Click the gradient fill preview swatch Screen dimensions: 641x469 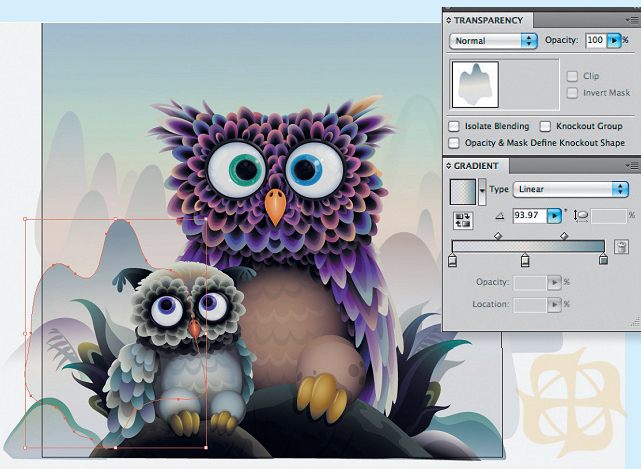coord(463,191)
